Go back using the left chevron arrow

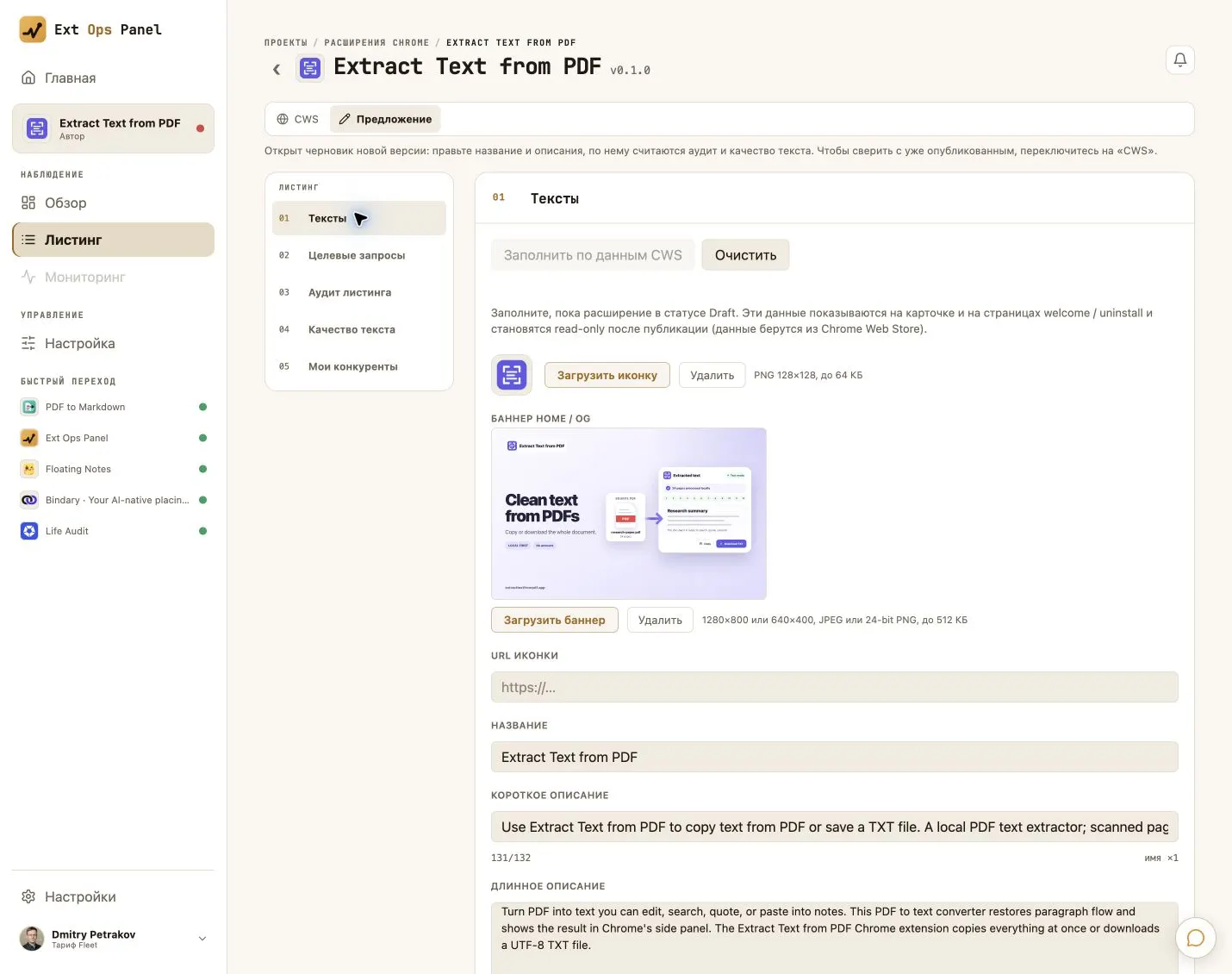pyautogui.click(x=277, y=69)
